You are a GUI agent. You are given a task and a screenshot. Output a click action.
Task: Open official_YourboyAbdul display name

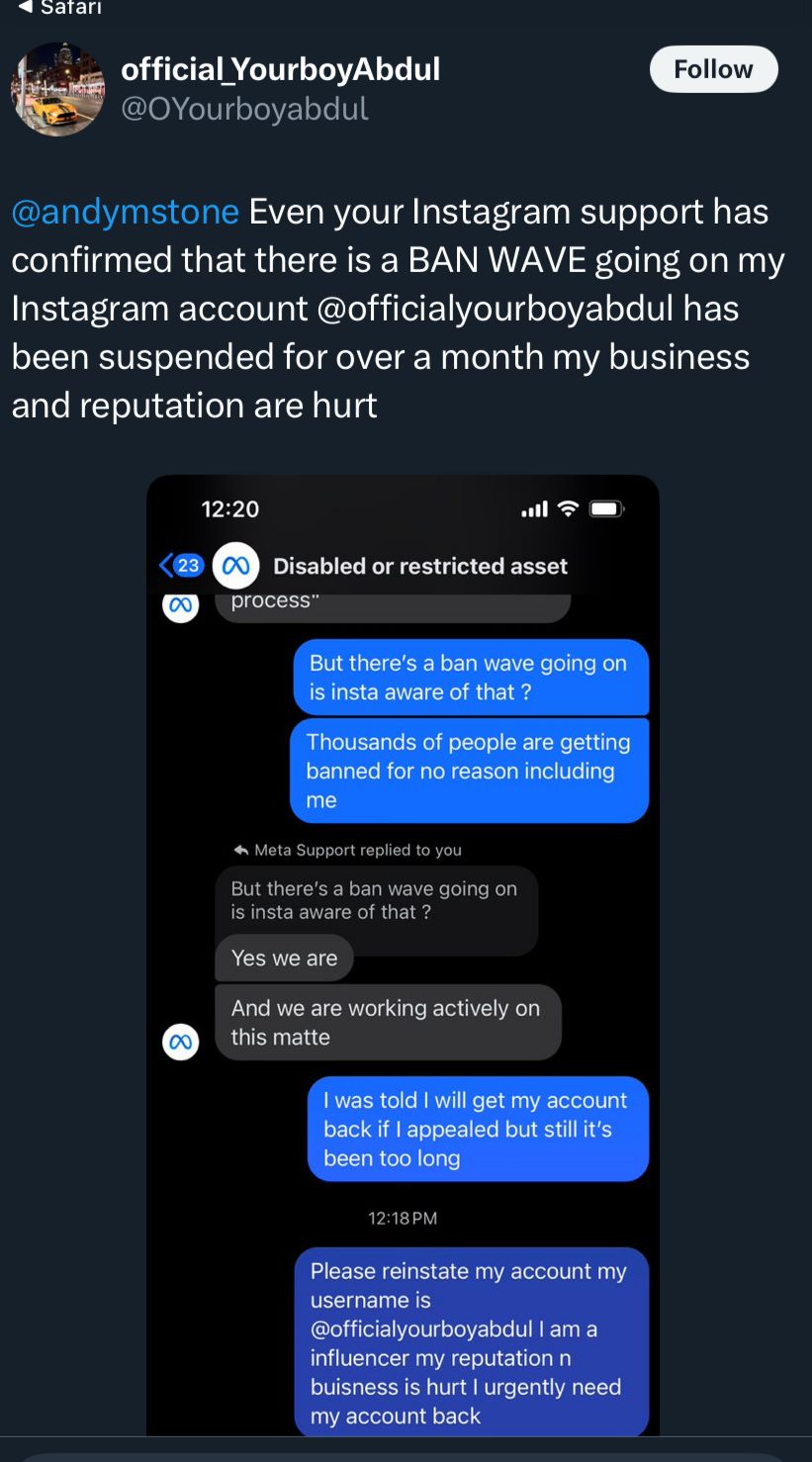coord(280,69)
